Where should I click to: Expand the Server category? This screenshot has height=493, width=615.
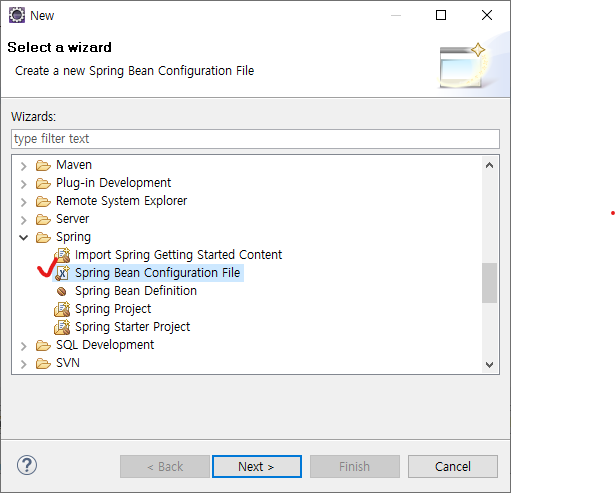tap(24, 219)
